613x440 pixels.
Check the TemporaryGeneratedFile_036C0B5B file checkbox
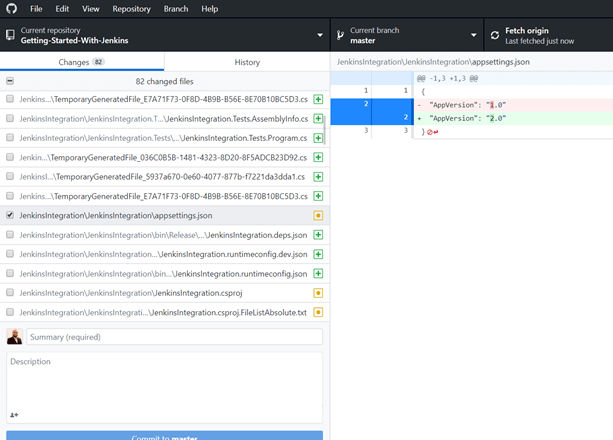point(10,157)
